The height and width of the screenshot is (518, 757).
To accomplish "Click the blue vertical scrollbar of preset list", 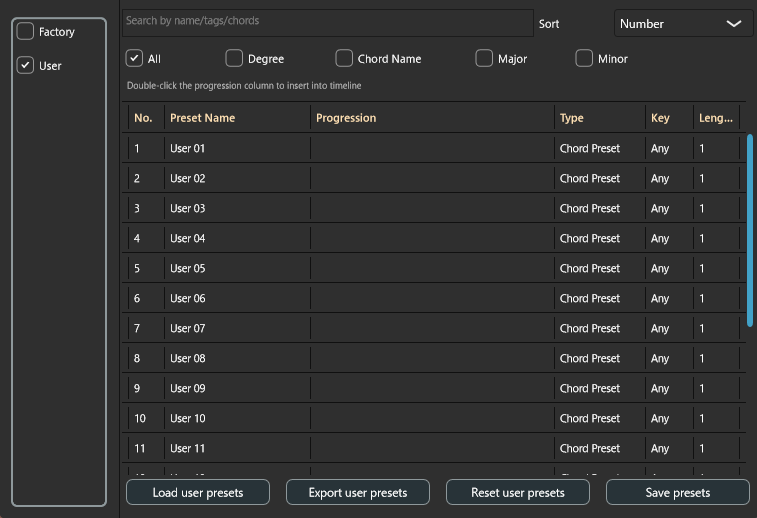I will [x=750, y=230].
